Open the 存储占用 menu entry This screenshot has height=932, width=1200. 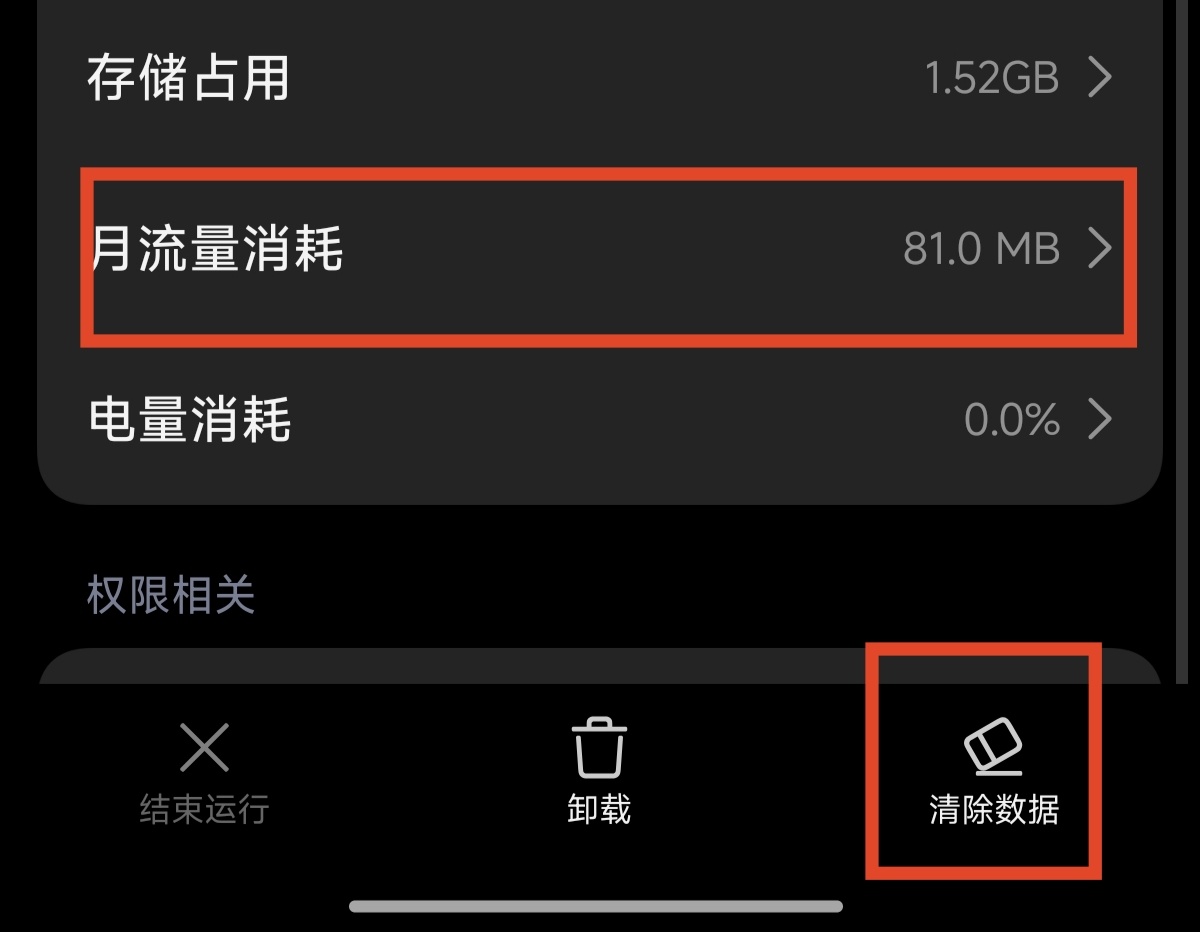(x=600, y=77)
